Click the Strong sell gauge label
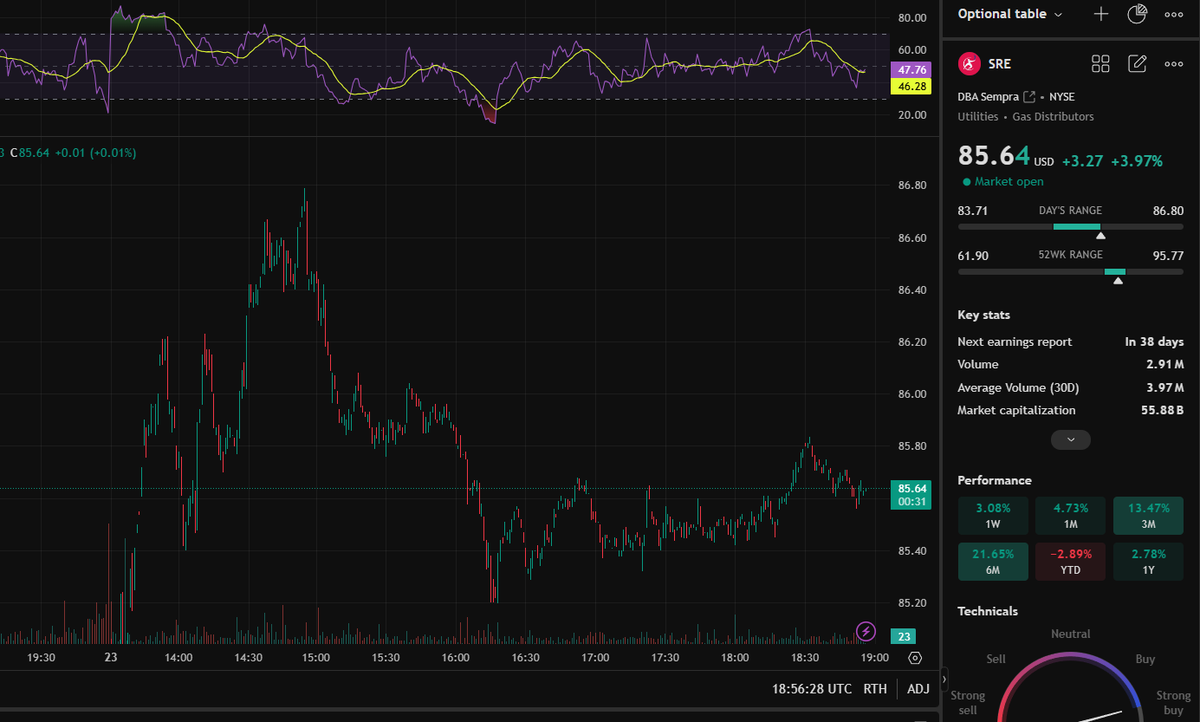 [x=967, y=702]
